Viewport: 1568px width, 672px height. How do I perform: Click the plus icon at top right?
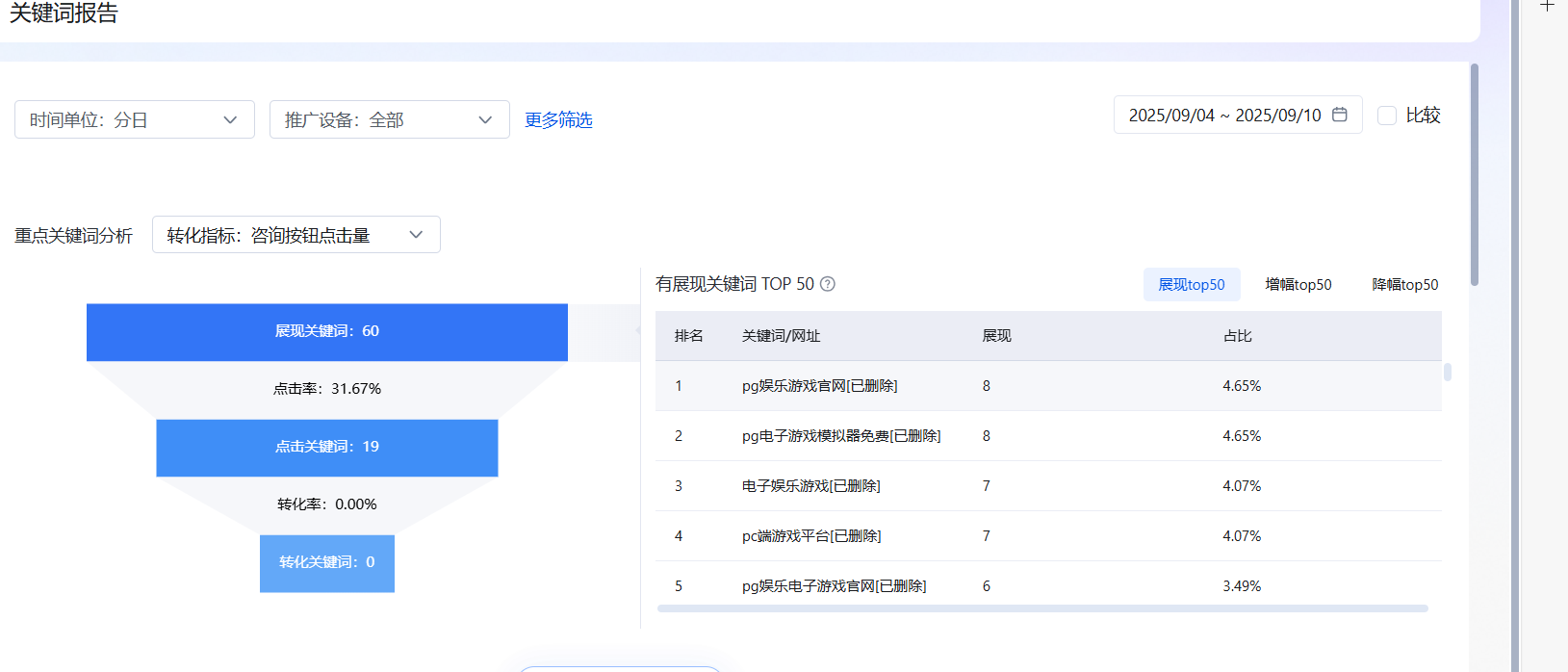[x=1547, y=7]
